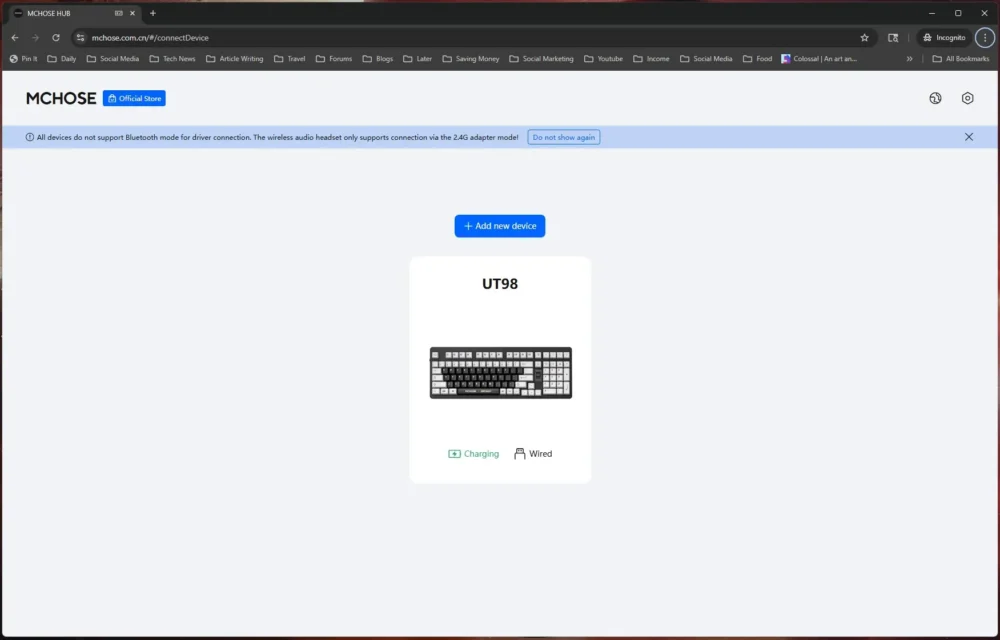Open the Travel bookmarks folder
This screenshot has width=1000, height=640.
tap(290, 59)
